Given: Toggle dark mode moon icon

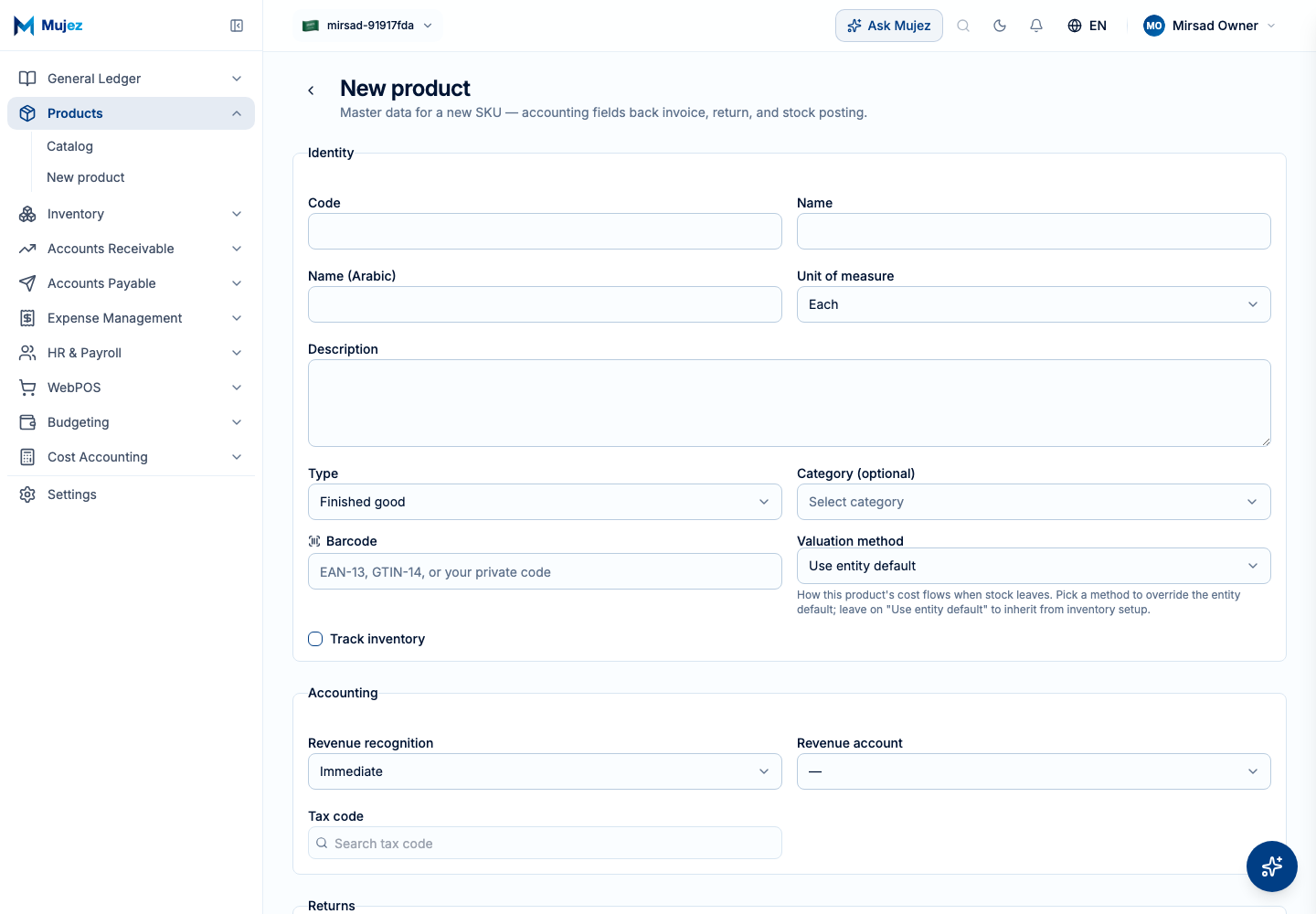Looking at the screenshot, I should tap(1000, 26).
